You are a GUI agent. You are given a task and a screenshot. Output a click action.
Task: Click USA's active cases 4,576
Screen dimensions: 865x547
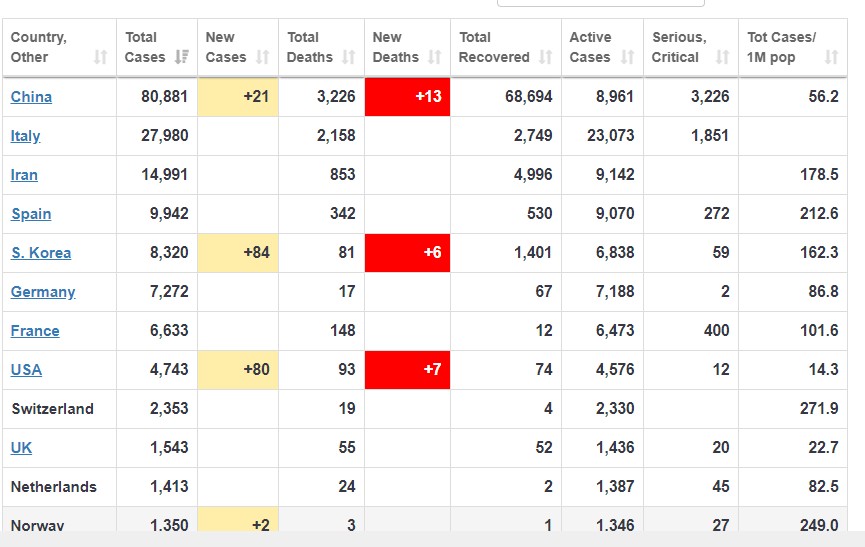pyautogui.click(x=615, y=370)
